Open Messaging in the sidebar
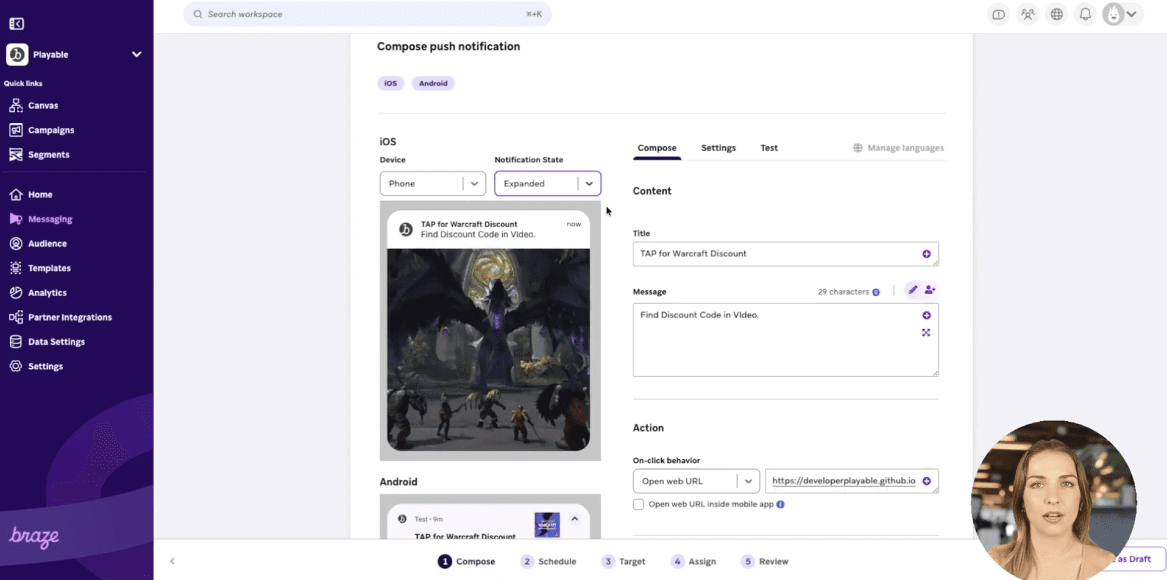Image resolution: width=1167 pixels, height=580 pixels. (50, 219)
